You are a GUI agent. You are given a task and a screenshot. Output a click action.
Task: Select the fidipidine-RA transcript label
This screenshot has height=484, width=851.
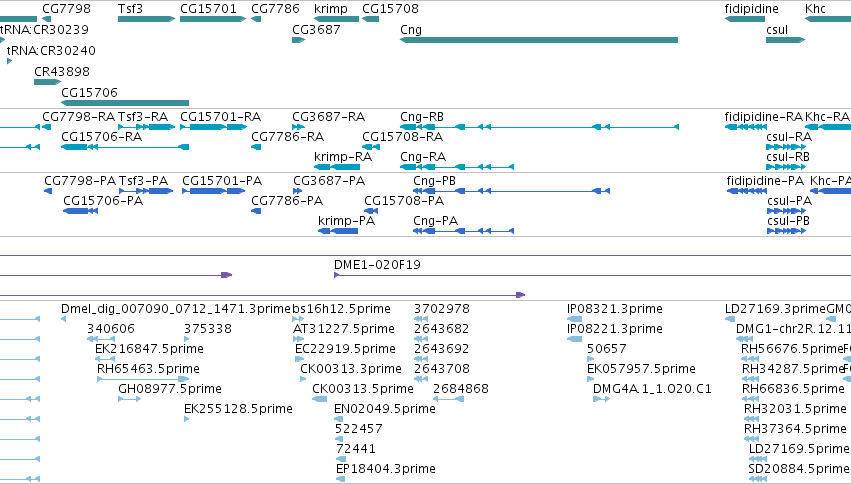764,117
